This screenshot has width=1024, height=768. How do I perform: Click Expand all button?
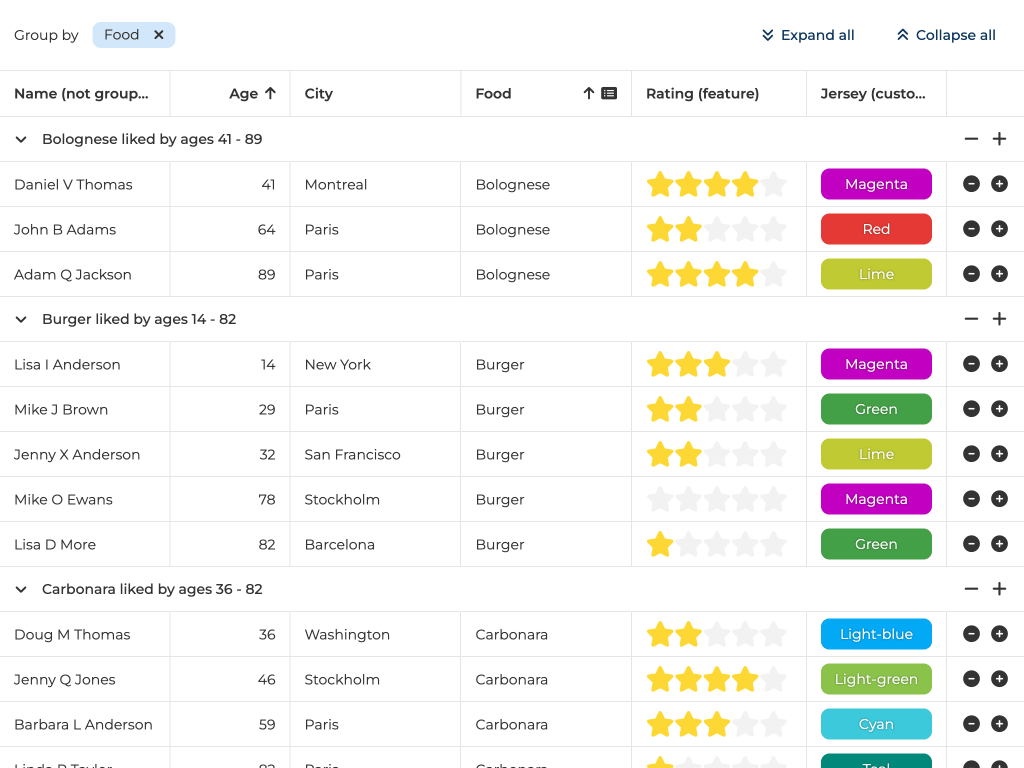[808, 35]
